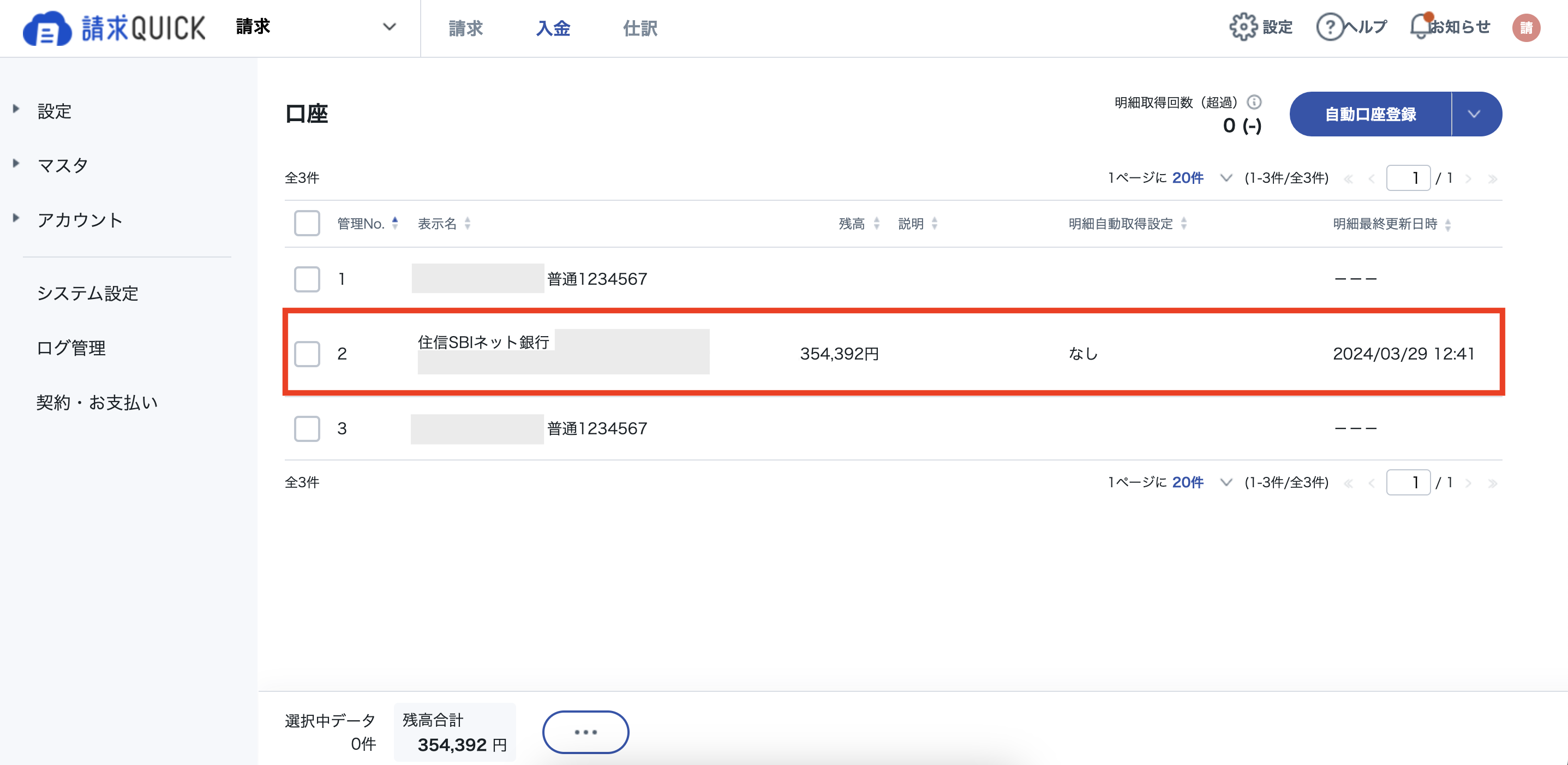Sort by 説明 column arrows
Viewport: 1568px width, 765px height.
[x=935, y=223]
